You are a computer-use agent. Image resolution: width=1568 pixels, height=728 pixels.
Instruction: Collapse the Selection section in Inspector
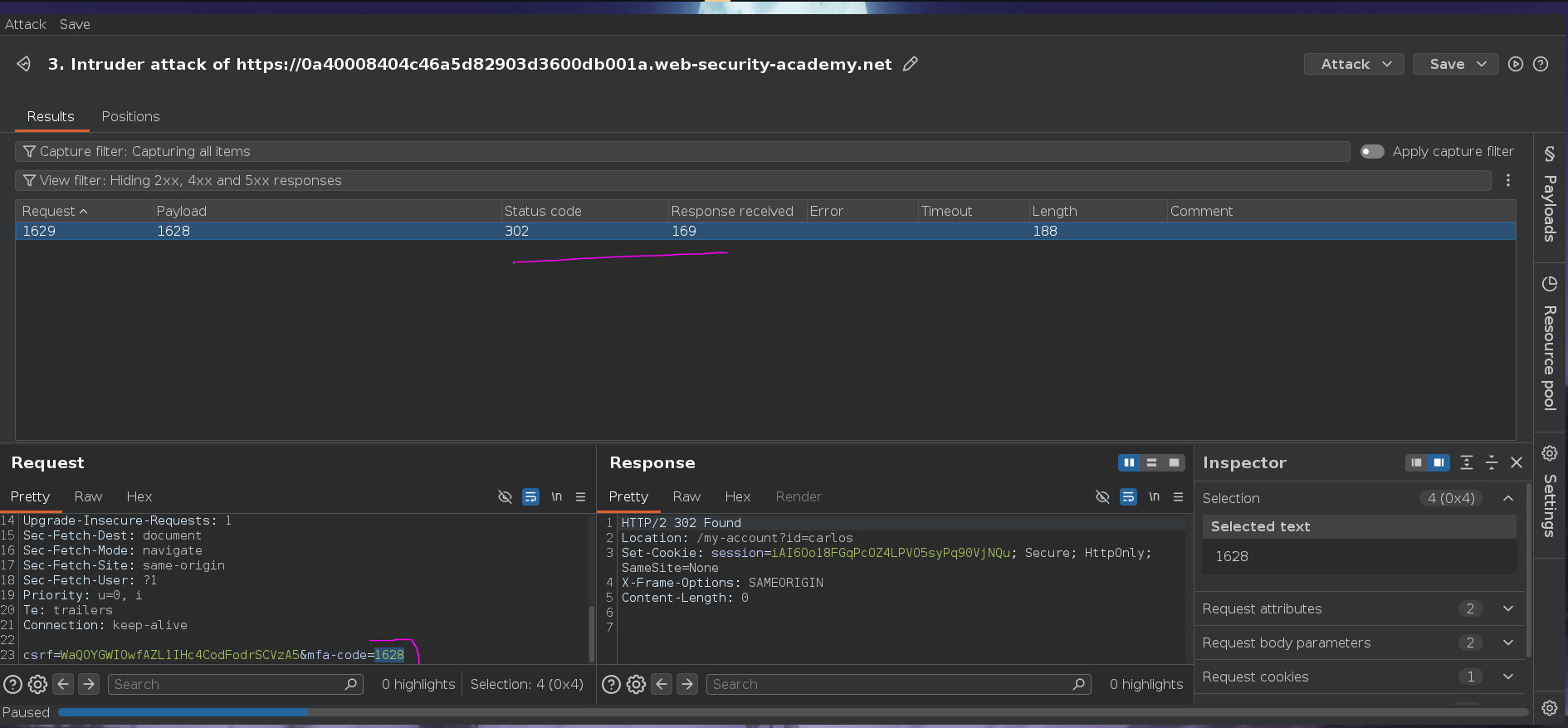pos(1508,498)
